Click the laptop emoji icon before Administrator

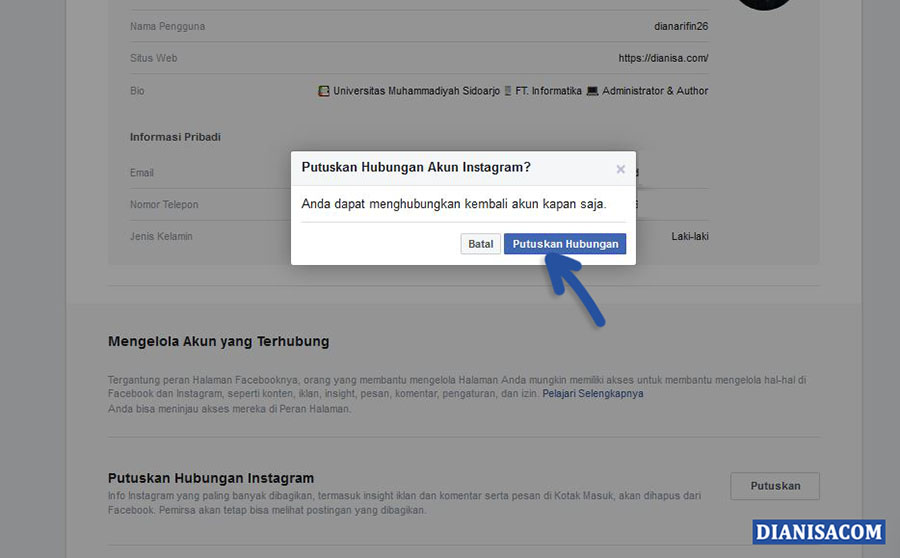pos(592,91)
